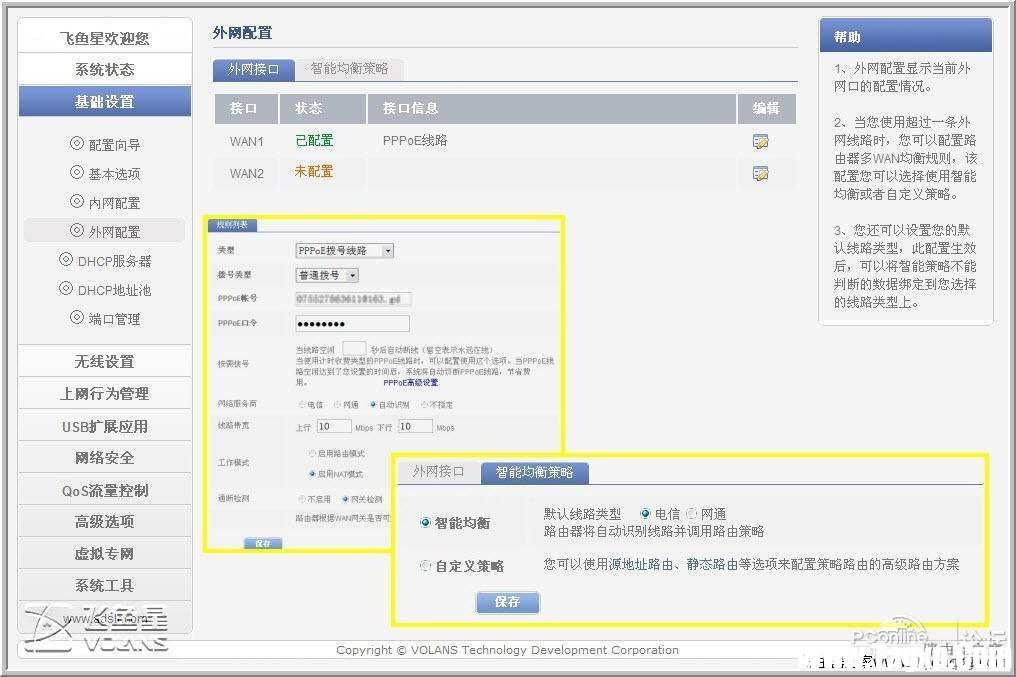Expand the QoS流量控制 sidebar section
Screen dimensions: 1016x677
pos(105,490)
